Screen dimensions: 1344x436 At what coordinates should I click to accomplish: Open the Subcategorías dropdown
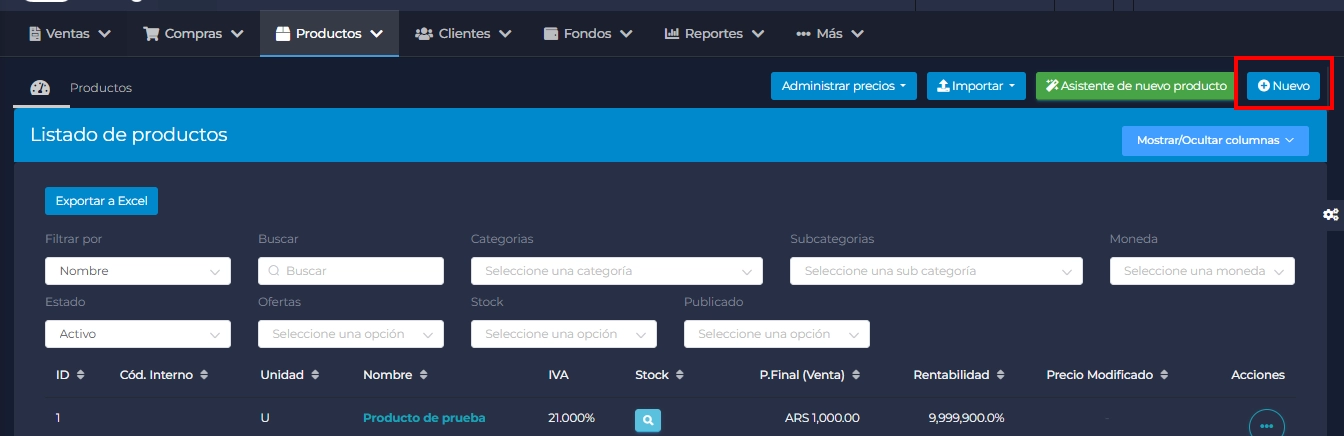(936, 271)
